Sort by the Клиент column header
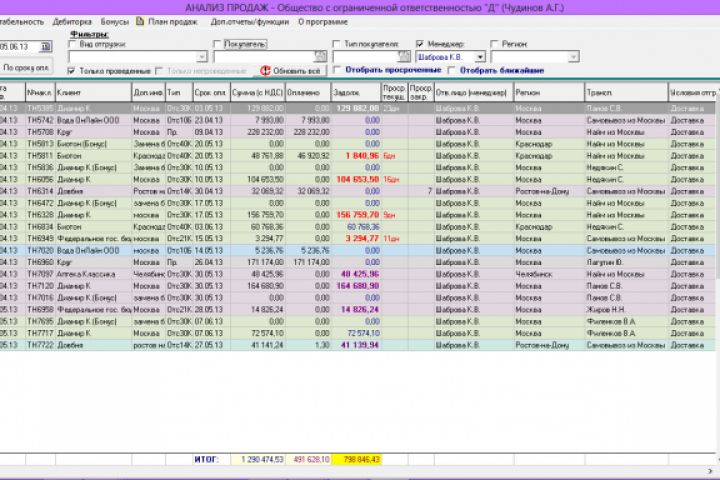Image resolution: width=720 pixels, height=480 pixels. pyautogui.click(x=93, y=92)
